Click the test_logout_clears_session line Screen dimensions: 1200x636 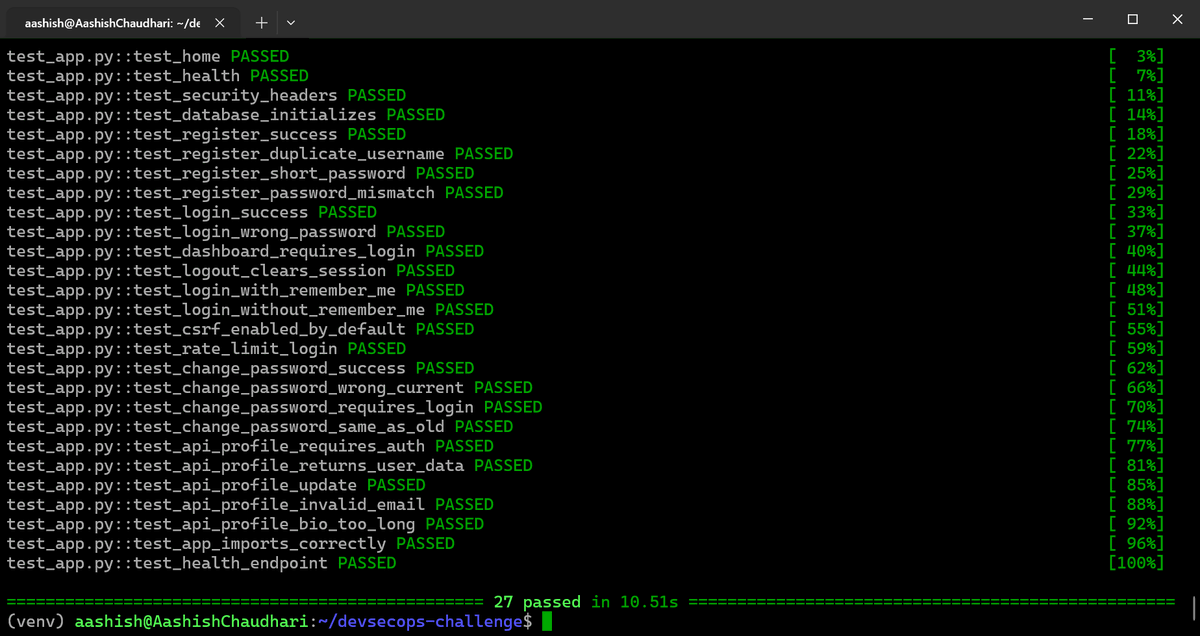[231, 271]
